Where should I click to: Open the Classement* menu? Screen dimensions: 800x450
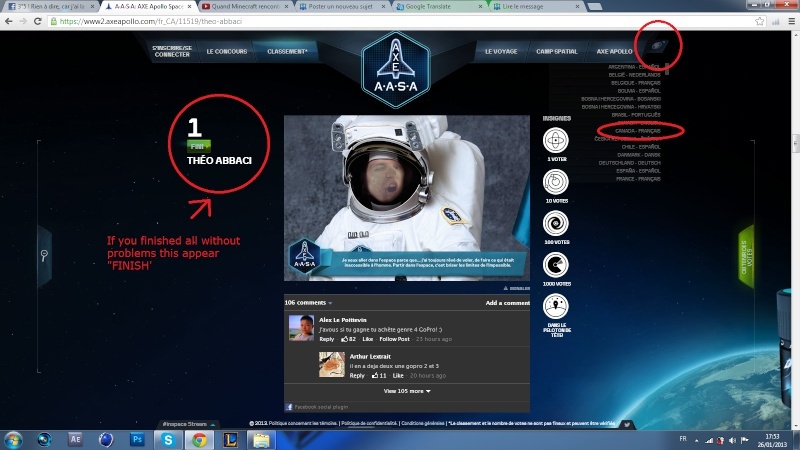[287, 52]
